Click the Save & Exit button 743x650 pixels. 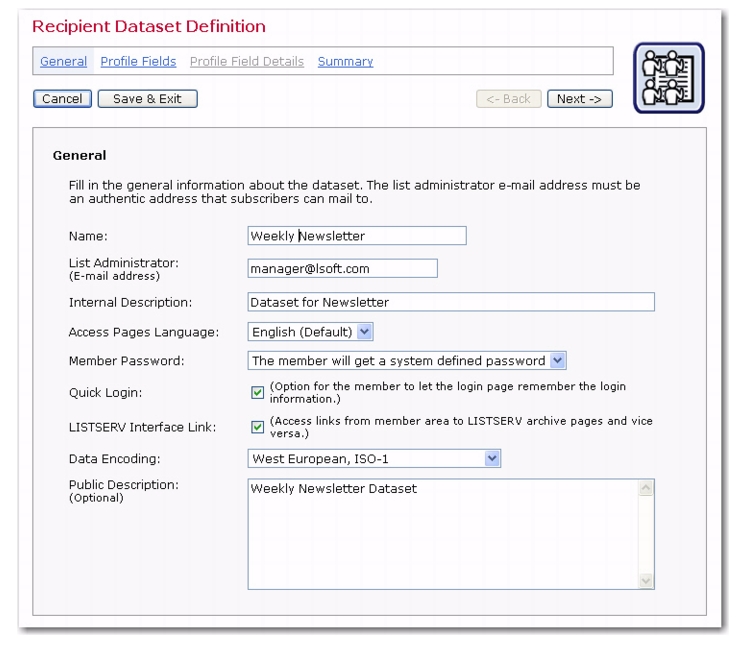147,99
